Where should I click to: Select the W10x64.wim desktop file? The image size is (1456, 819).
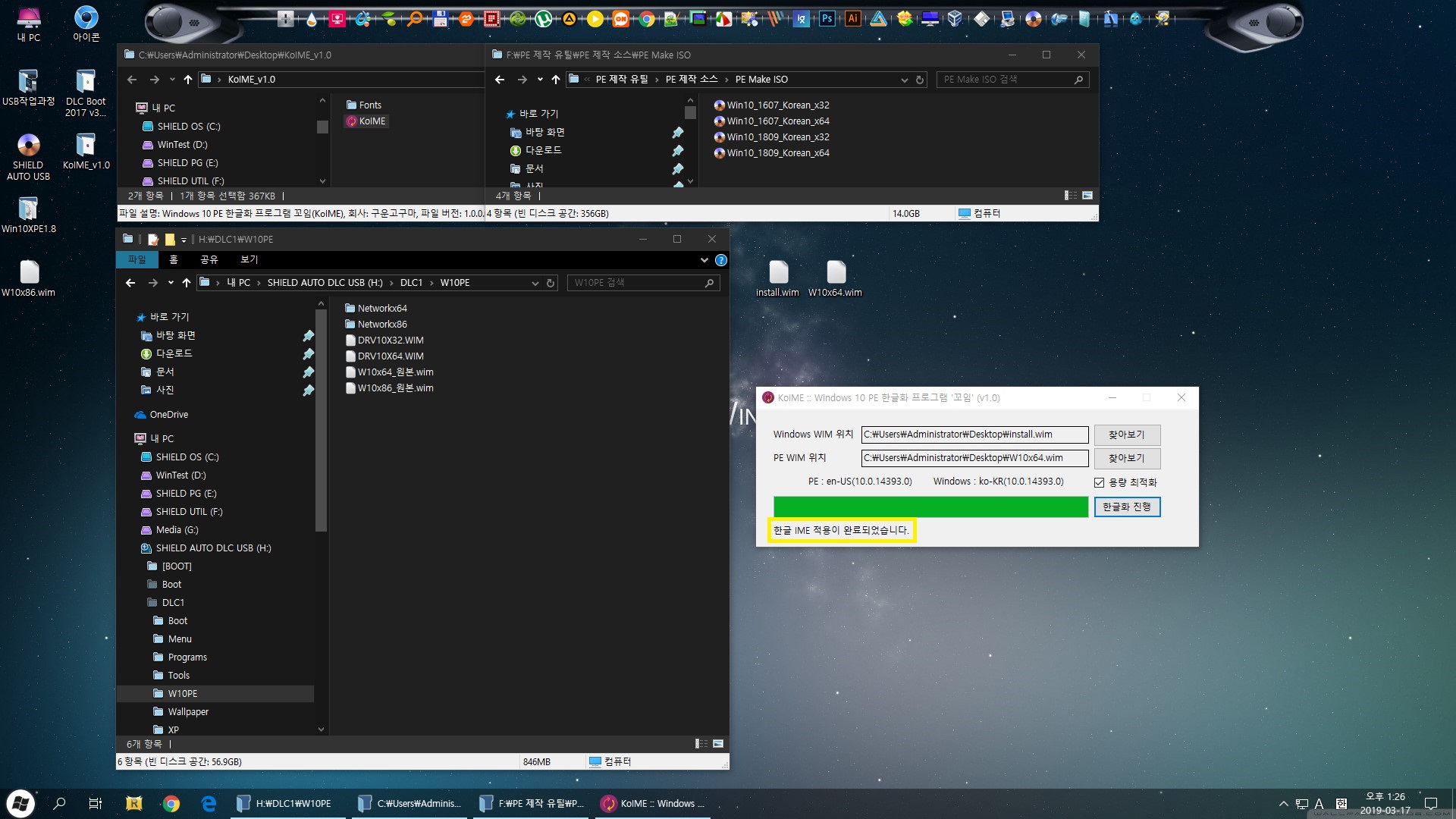tap(836, 279)
